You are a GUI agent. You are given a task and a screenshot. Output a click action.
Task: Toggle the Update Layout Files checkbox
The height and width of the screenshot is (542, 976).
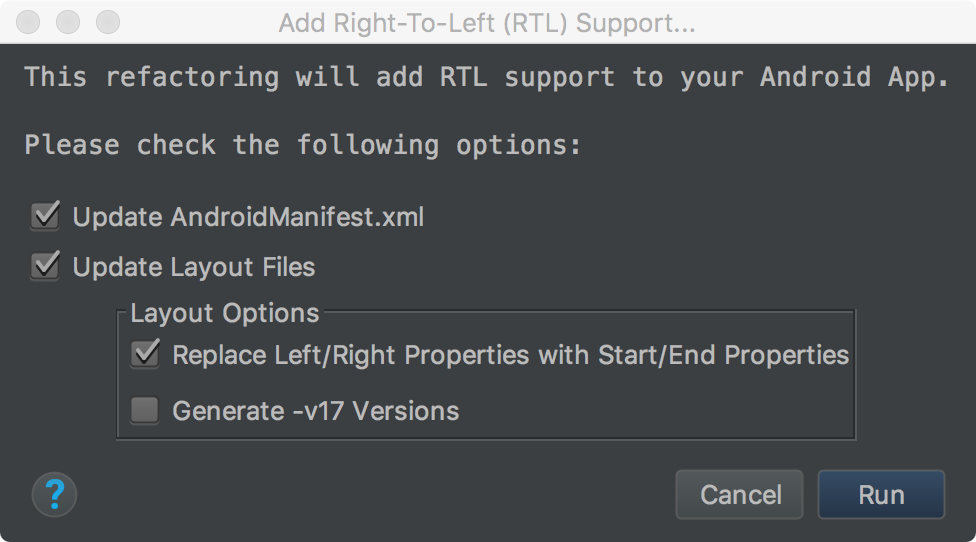pyautogui.click(x=45, y=267)
